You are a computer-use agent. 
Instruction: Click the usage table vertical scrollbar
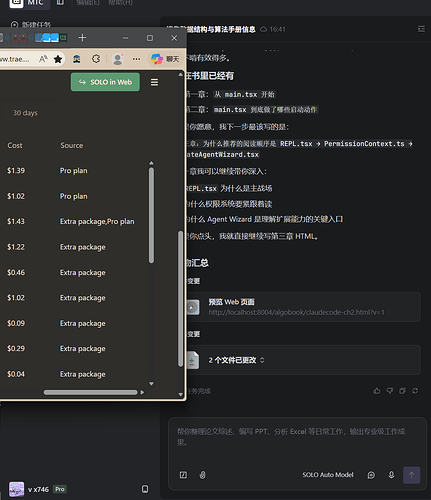151,215
